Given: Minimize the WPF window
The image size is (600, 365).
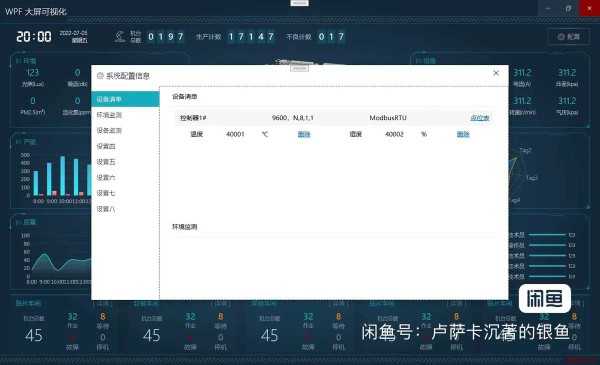Looking at the screenshot, I should (x=548, y=8).
